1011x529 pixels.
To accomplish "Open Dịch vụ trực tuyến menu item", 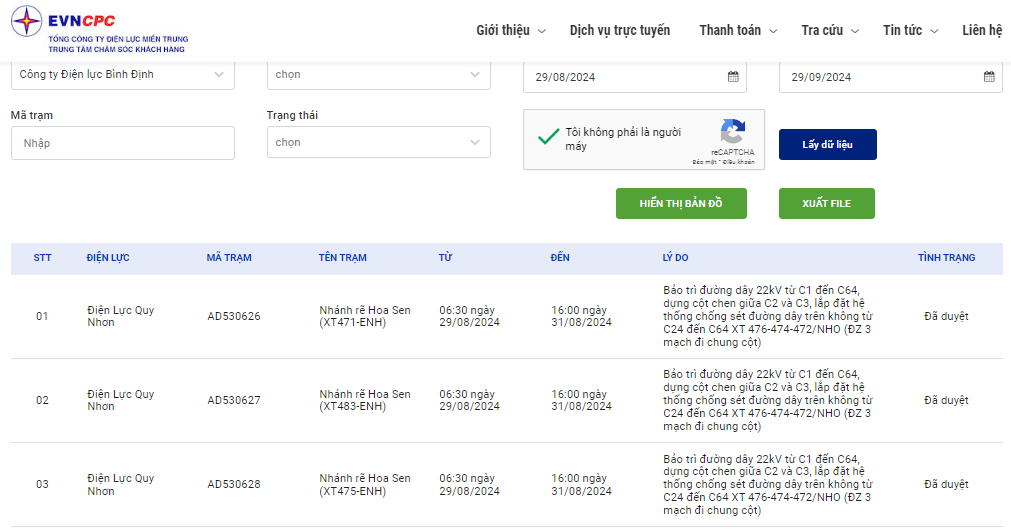I will tap(620, 30).
